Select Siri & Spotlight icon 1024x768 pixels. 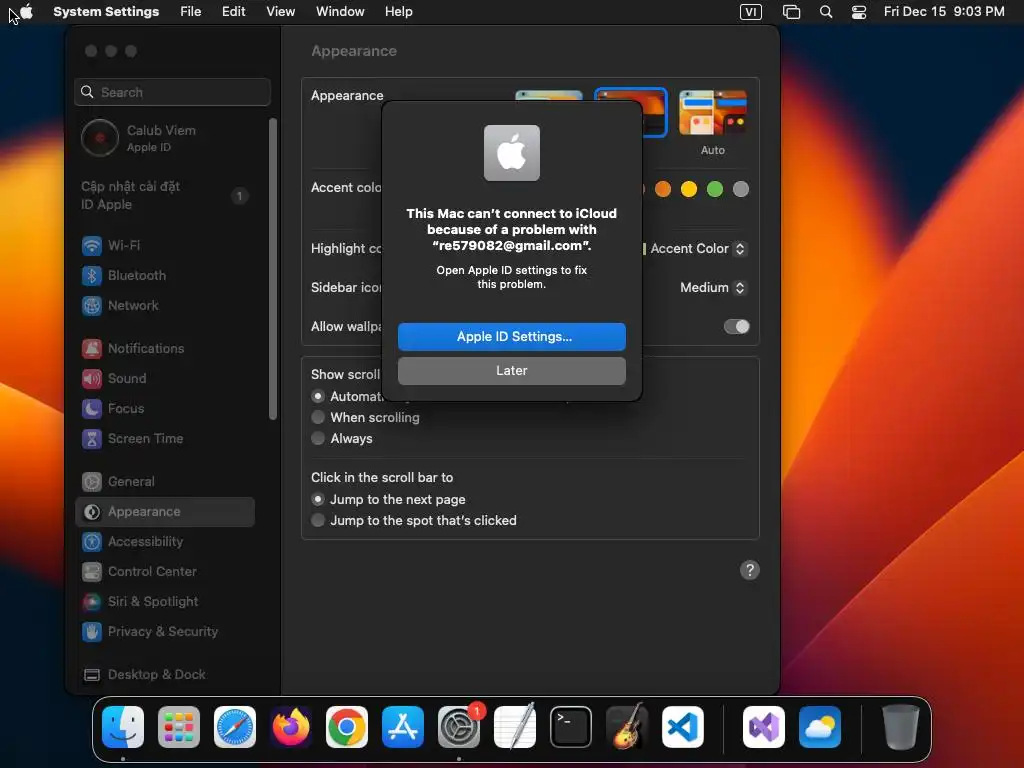tap(92, 602)
